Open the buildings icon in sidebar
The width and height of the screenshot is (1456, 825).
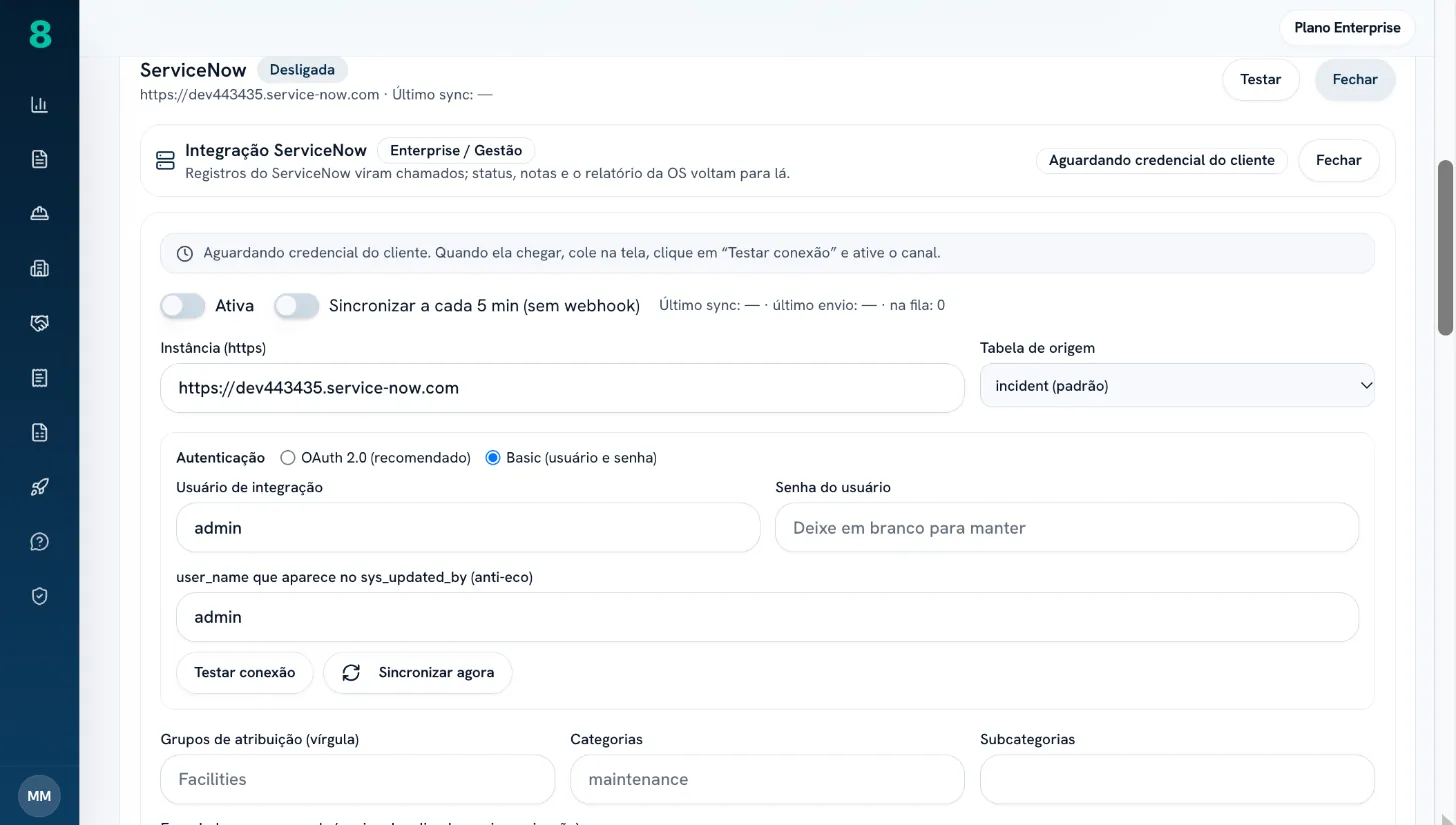[39, 268]
